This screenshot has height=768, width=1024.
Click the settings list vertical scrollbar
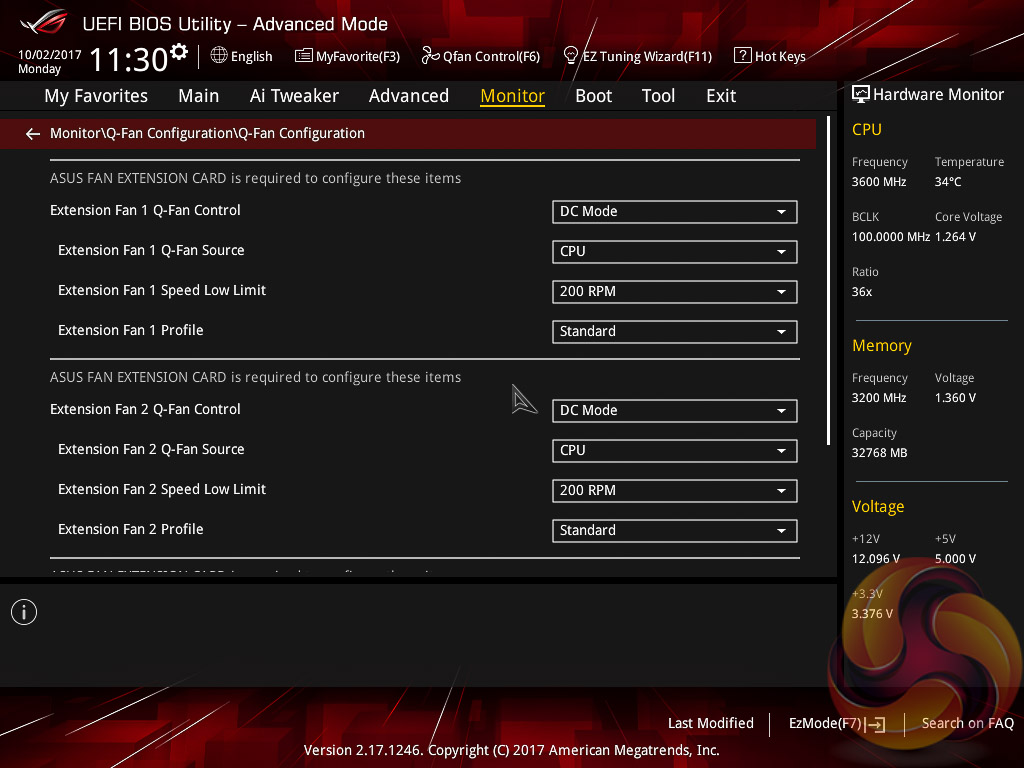click(x=829, y=281)
